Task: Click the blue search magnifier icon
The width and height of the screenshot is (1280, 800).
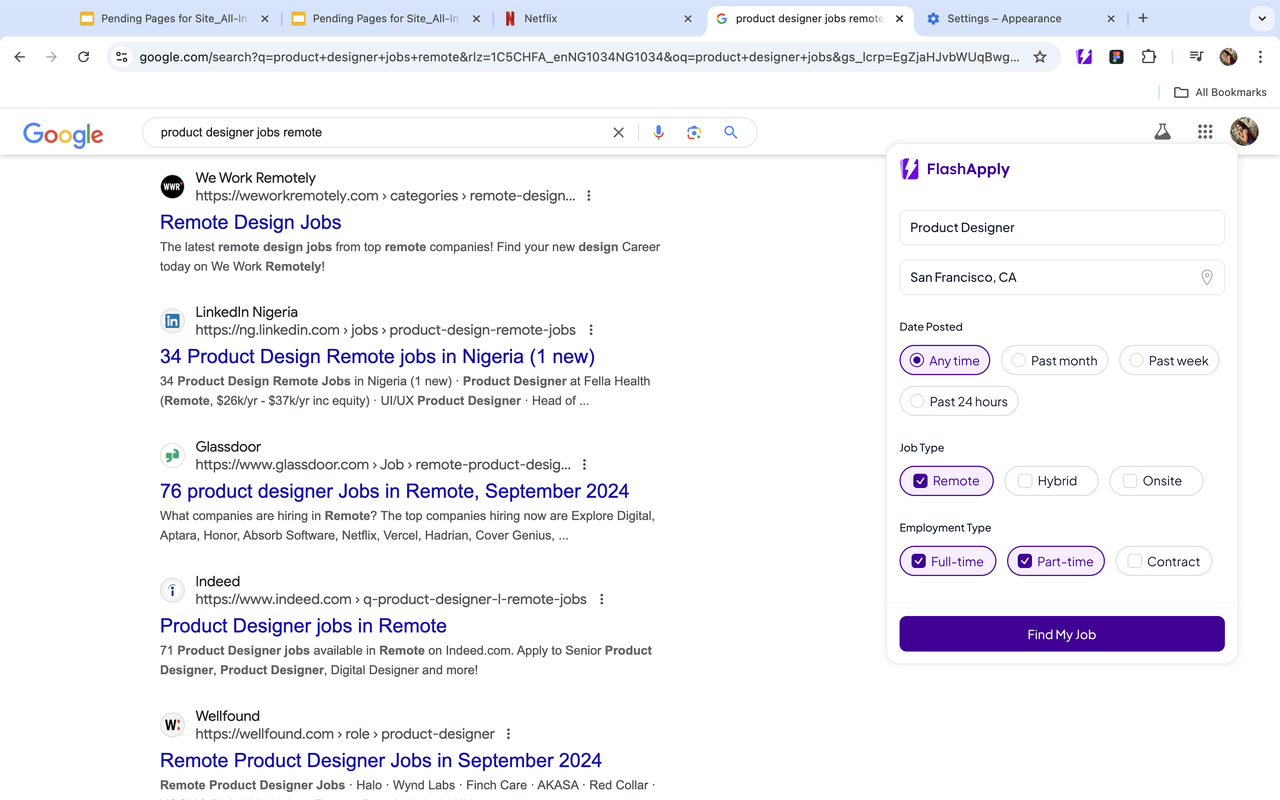Action: pos(731,132)
